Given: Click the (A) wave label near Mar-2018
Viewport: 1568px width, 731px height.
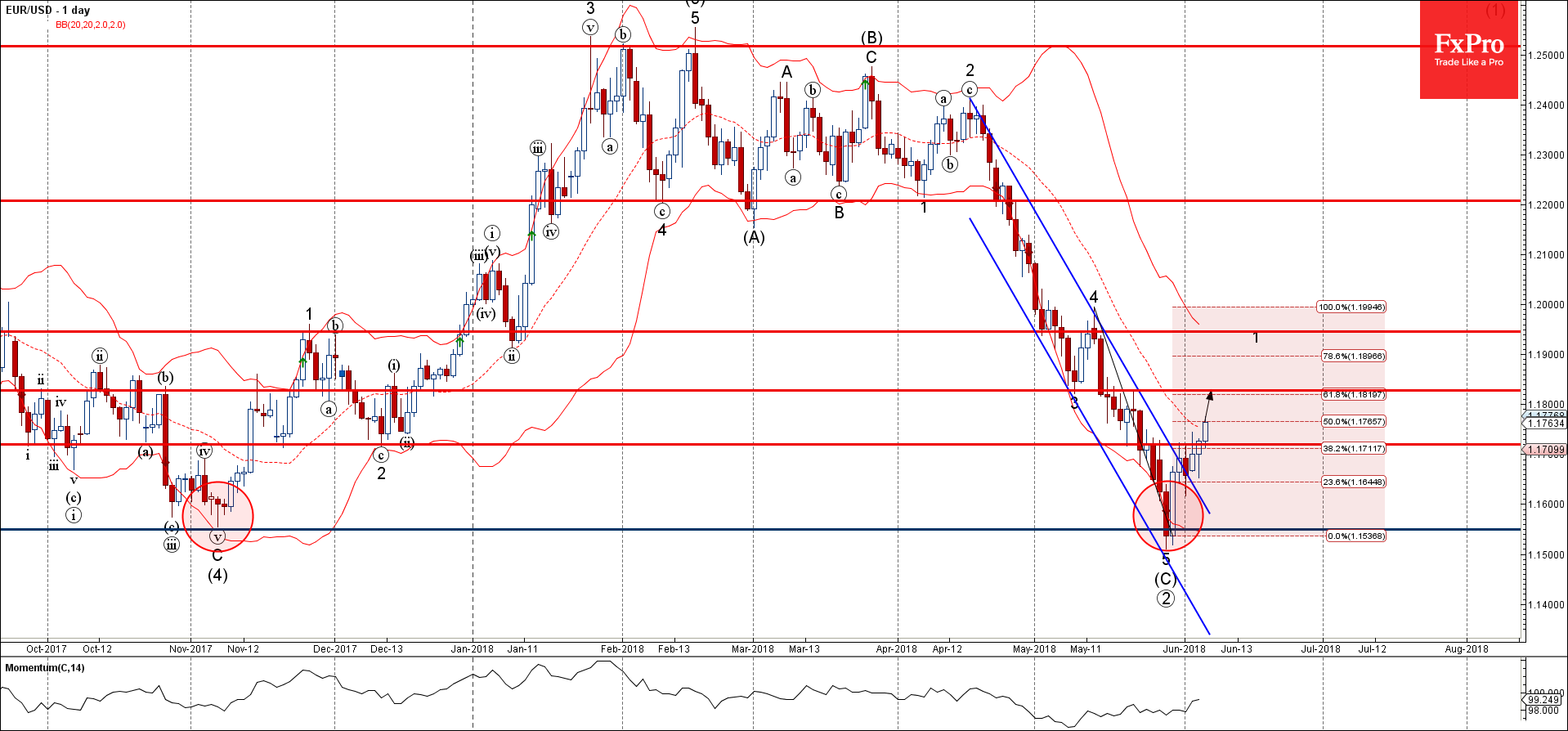Looking at the screenshot, I should (x=753, y=237).
